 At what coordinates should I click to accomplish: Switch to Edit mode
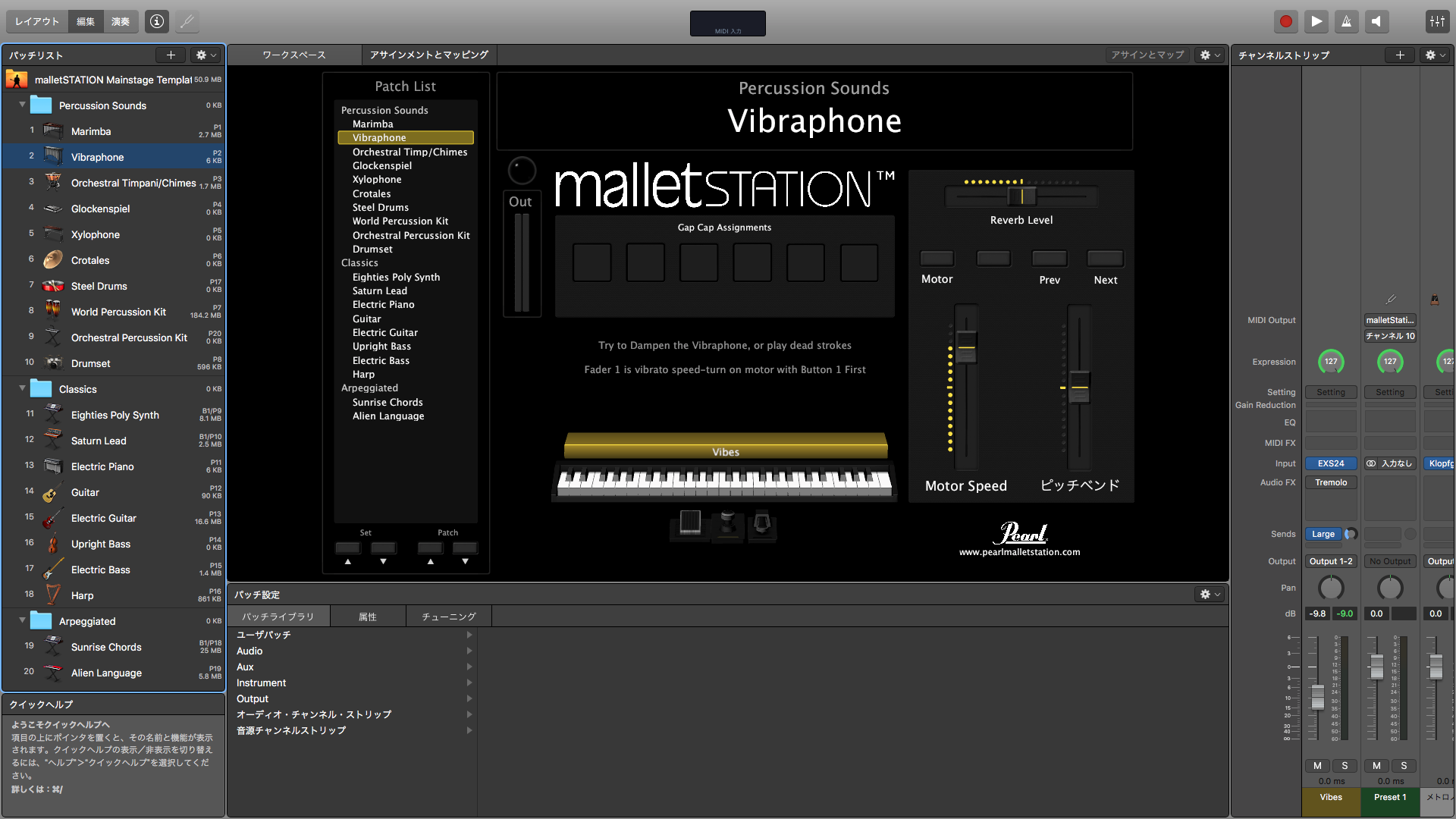point(86,21)
